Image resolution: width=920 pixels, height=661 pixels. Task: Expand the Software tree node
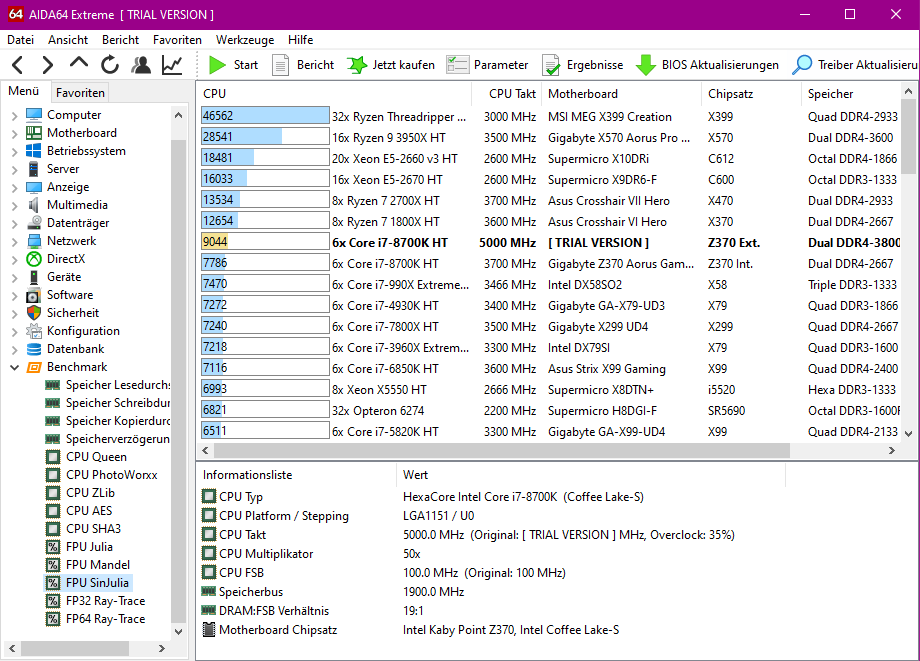[15, 296]
